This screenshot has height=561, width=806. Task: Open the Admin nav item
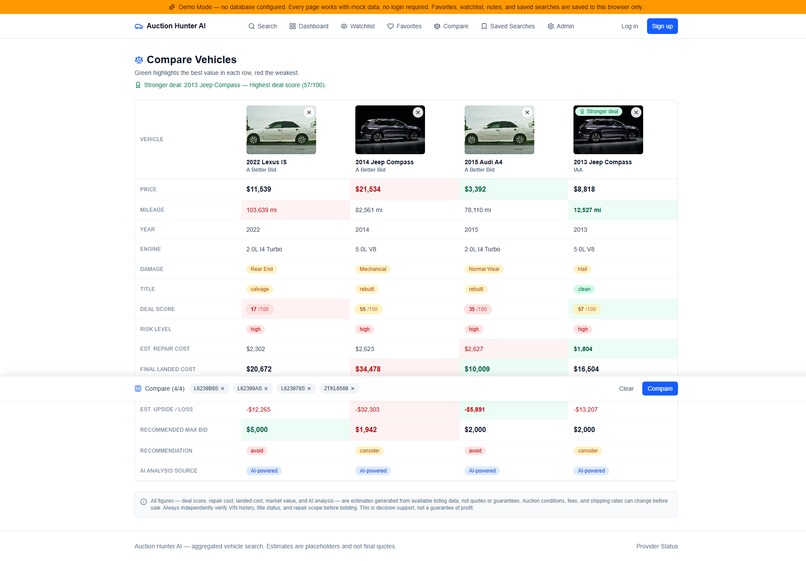pos(561,26)
